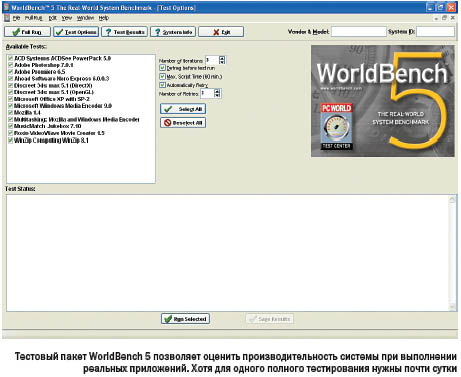Uncheck WinZip Computing WinZip 8.1 test

[11, 140]
